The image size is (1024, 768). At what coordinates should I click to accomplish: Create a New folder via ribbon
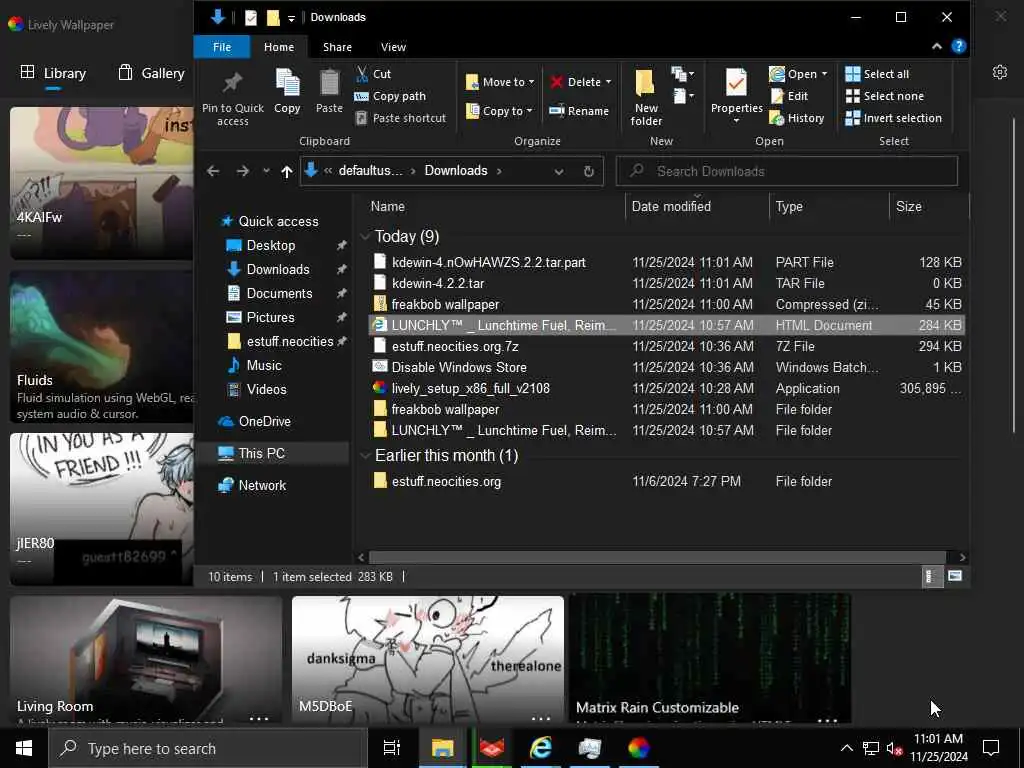(646, 97)
